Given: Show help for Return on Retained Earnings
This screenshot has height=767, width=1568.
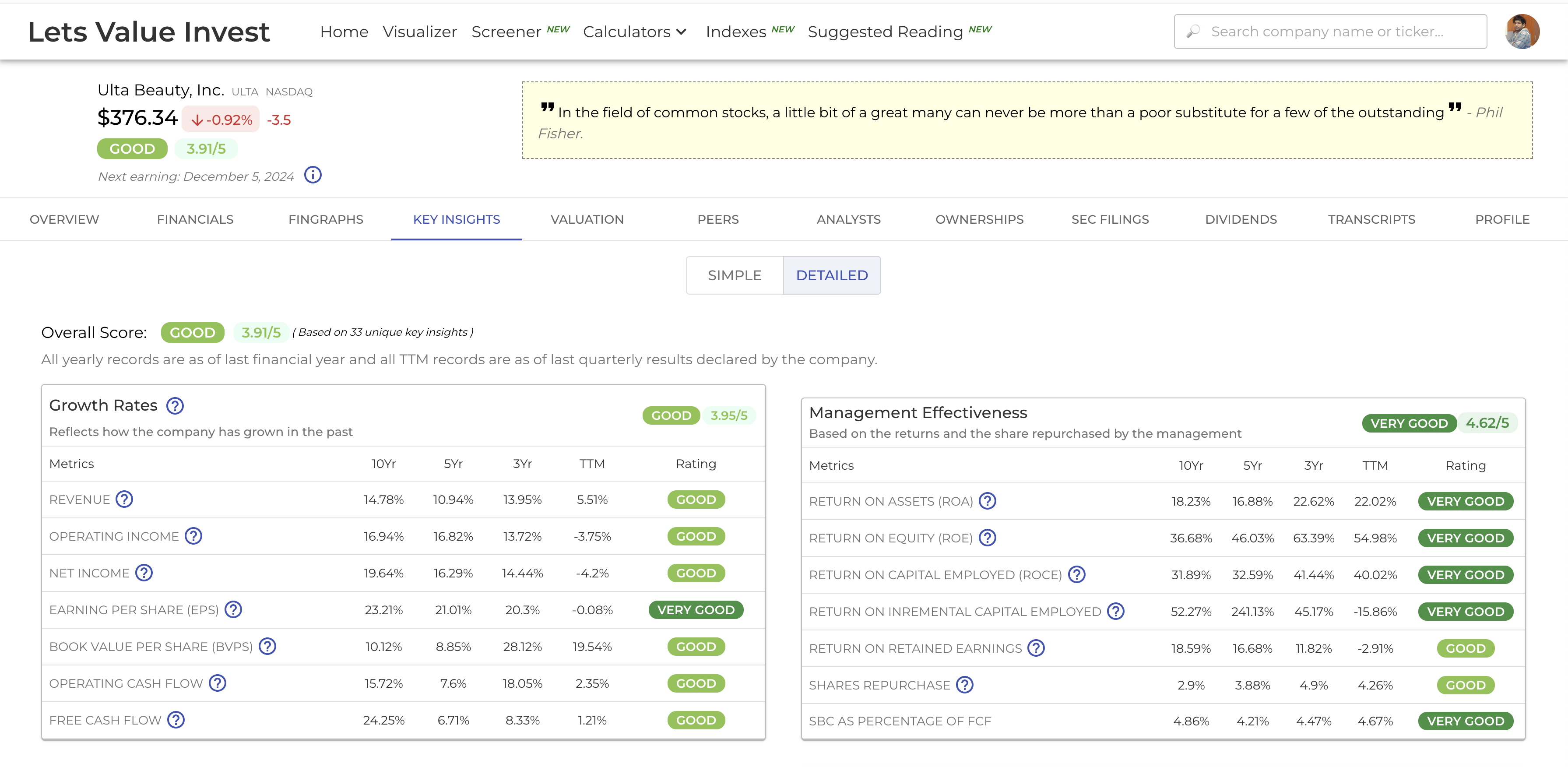Looking at the screenshot, I should 1036,647.
